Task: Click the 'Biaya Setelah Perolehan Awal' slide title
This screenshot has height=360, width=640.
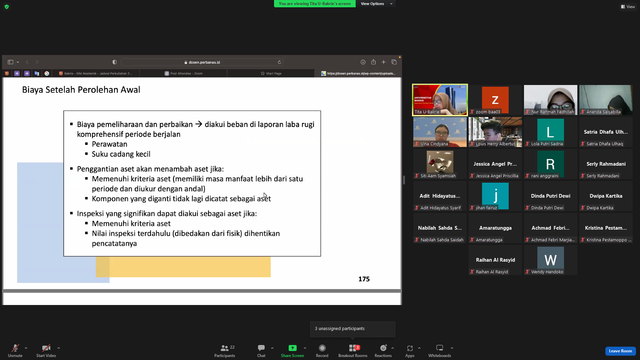Action: point(81,90)
